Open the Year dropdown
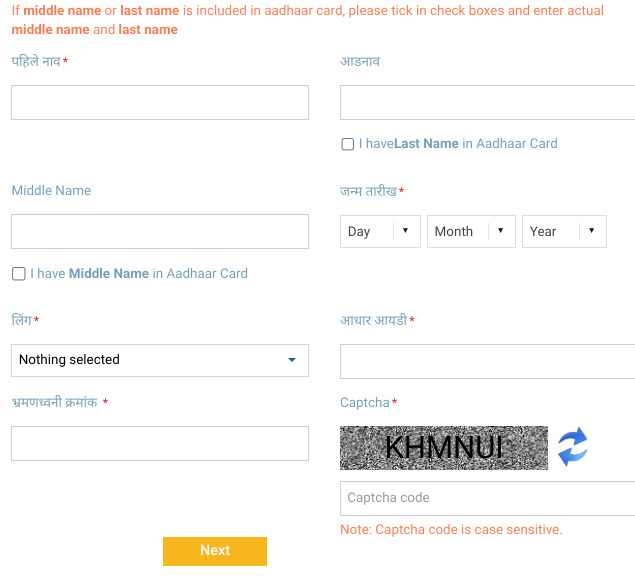 click(x=564, y=231)
